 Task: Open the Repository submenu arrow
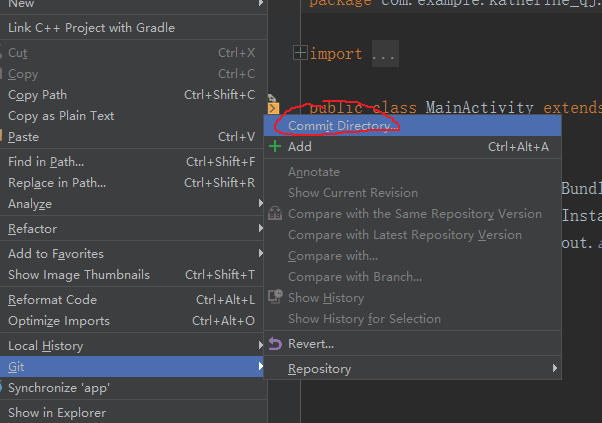(555, 369)
